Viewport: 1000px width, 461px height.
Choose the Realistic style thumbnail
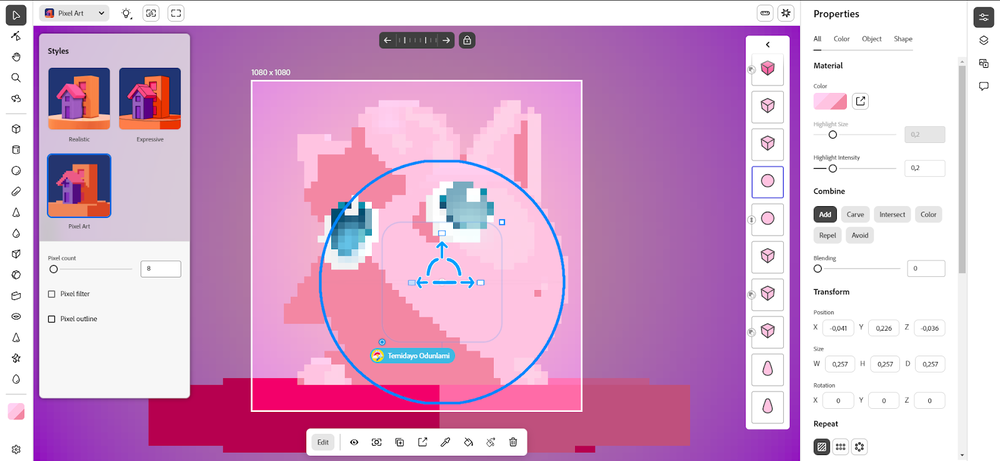[x=79, y=99]
